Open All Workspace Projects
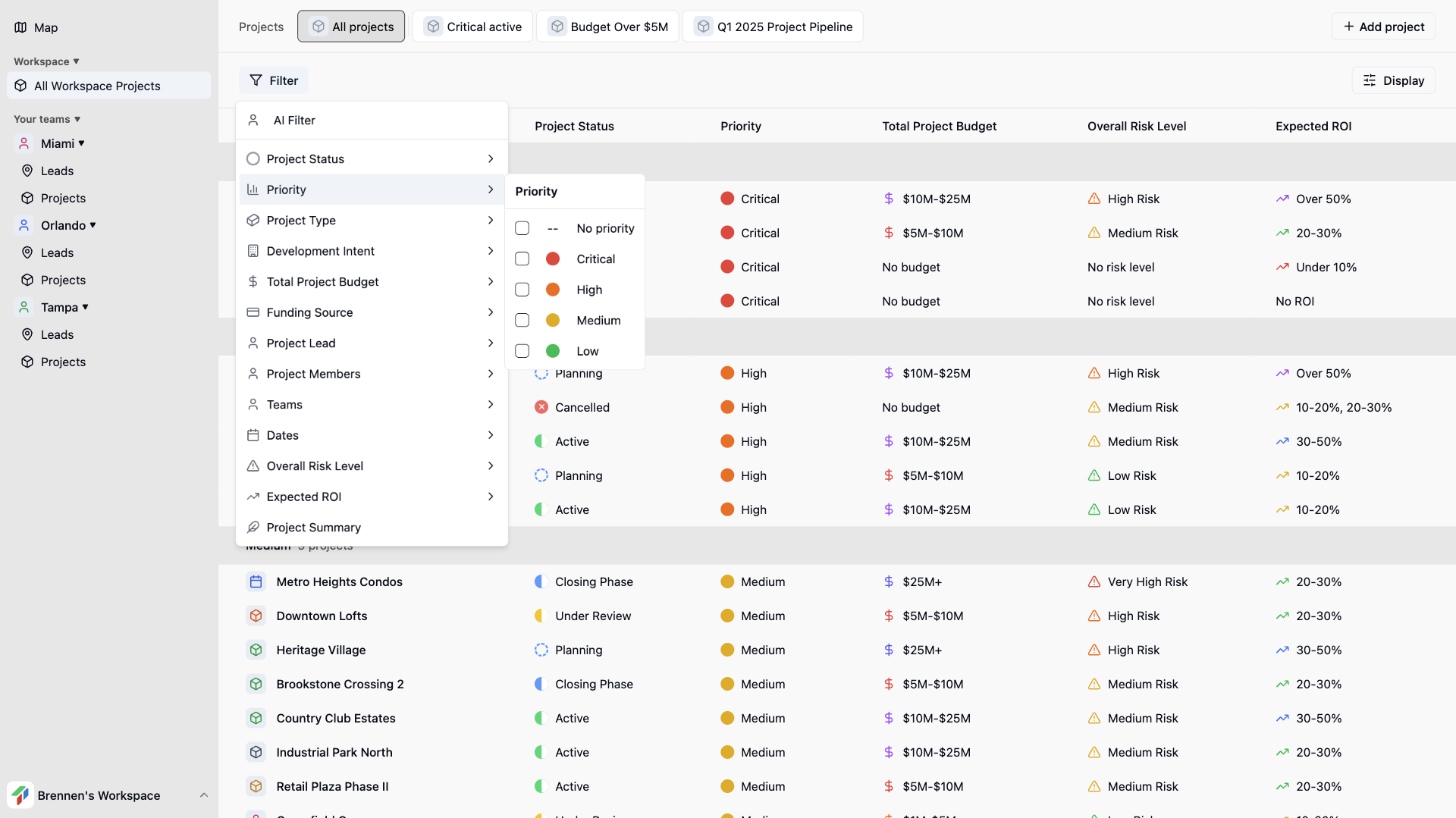 [x=97, y=86]
